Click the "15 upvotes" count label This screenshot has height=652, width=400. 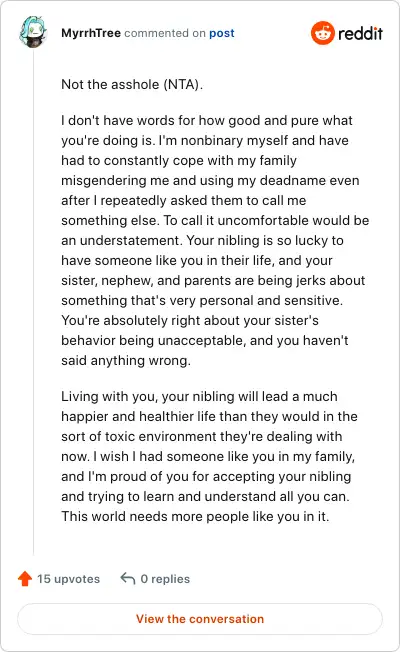[x=69, y=579]
